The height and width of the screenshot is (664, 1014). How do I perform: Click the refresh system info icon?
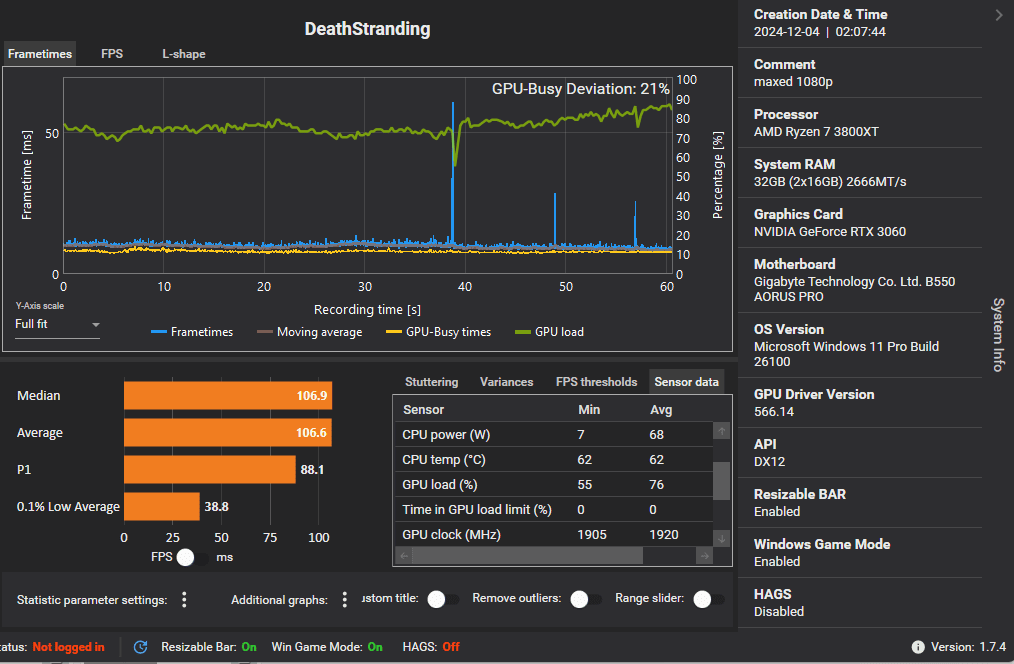pyautogui.click(x=140, y=647)
